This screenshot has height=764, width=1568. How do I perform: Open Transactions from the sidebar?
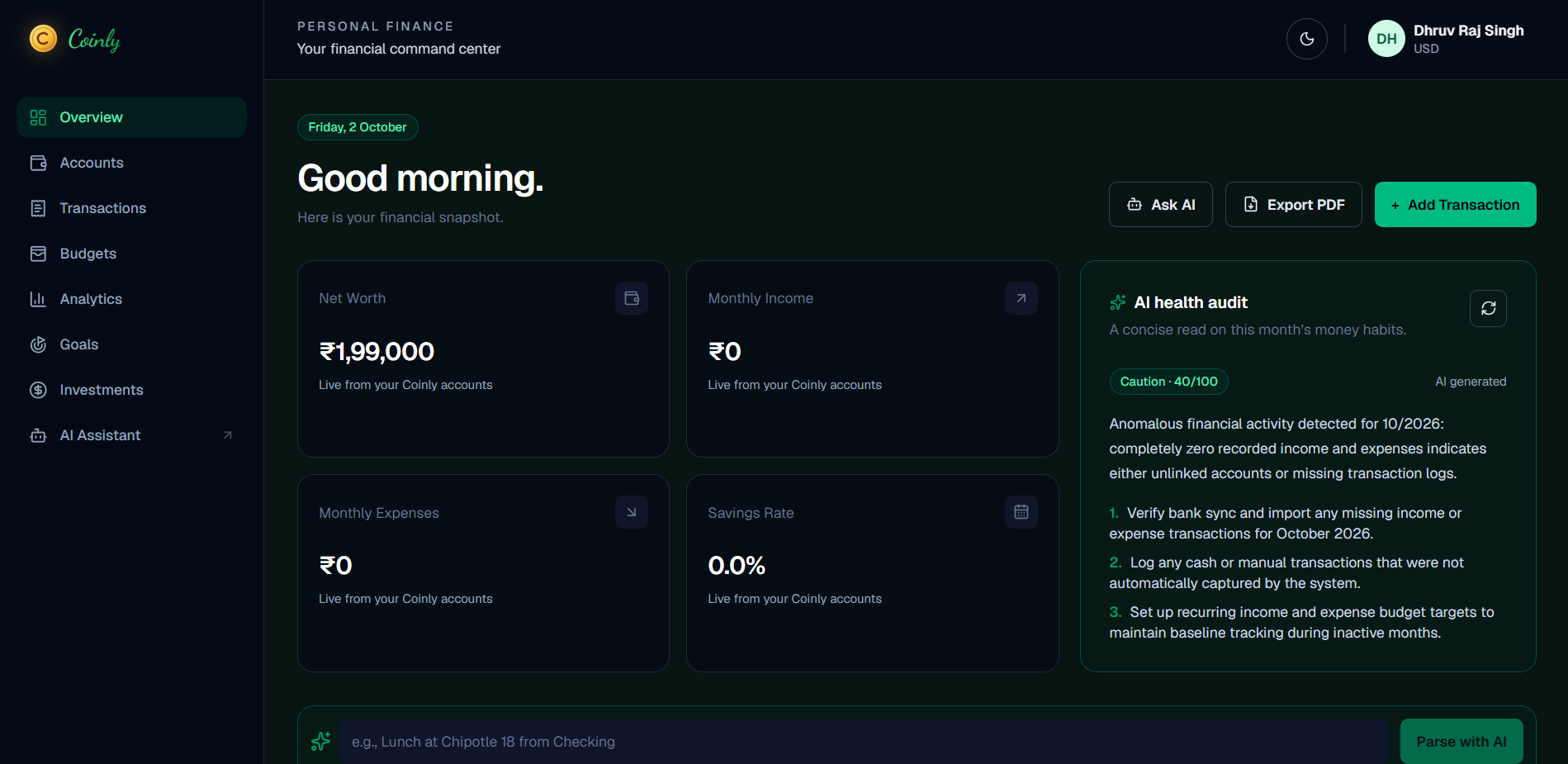131,208
